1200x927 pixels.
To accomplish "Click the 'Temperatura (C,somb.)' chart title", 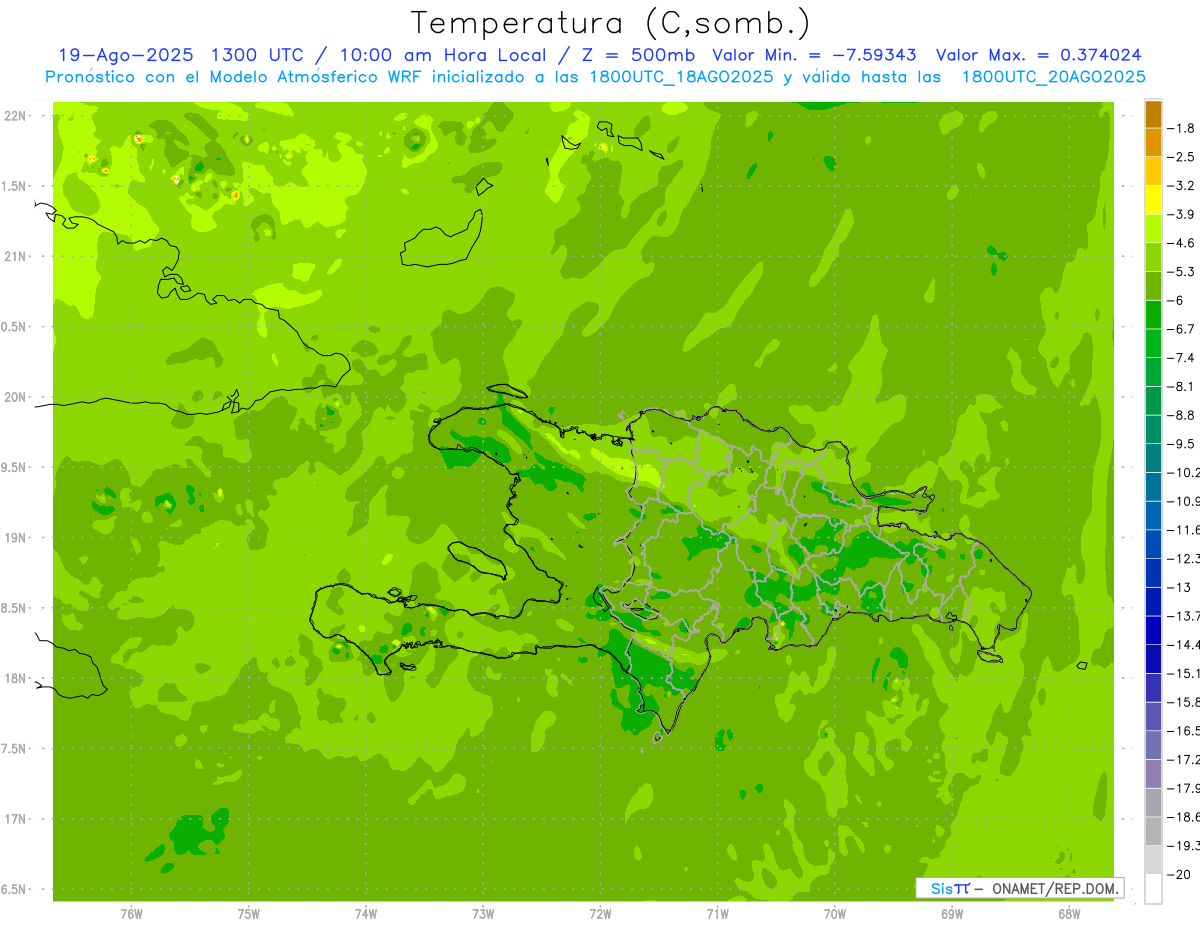I will [611, 23].
